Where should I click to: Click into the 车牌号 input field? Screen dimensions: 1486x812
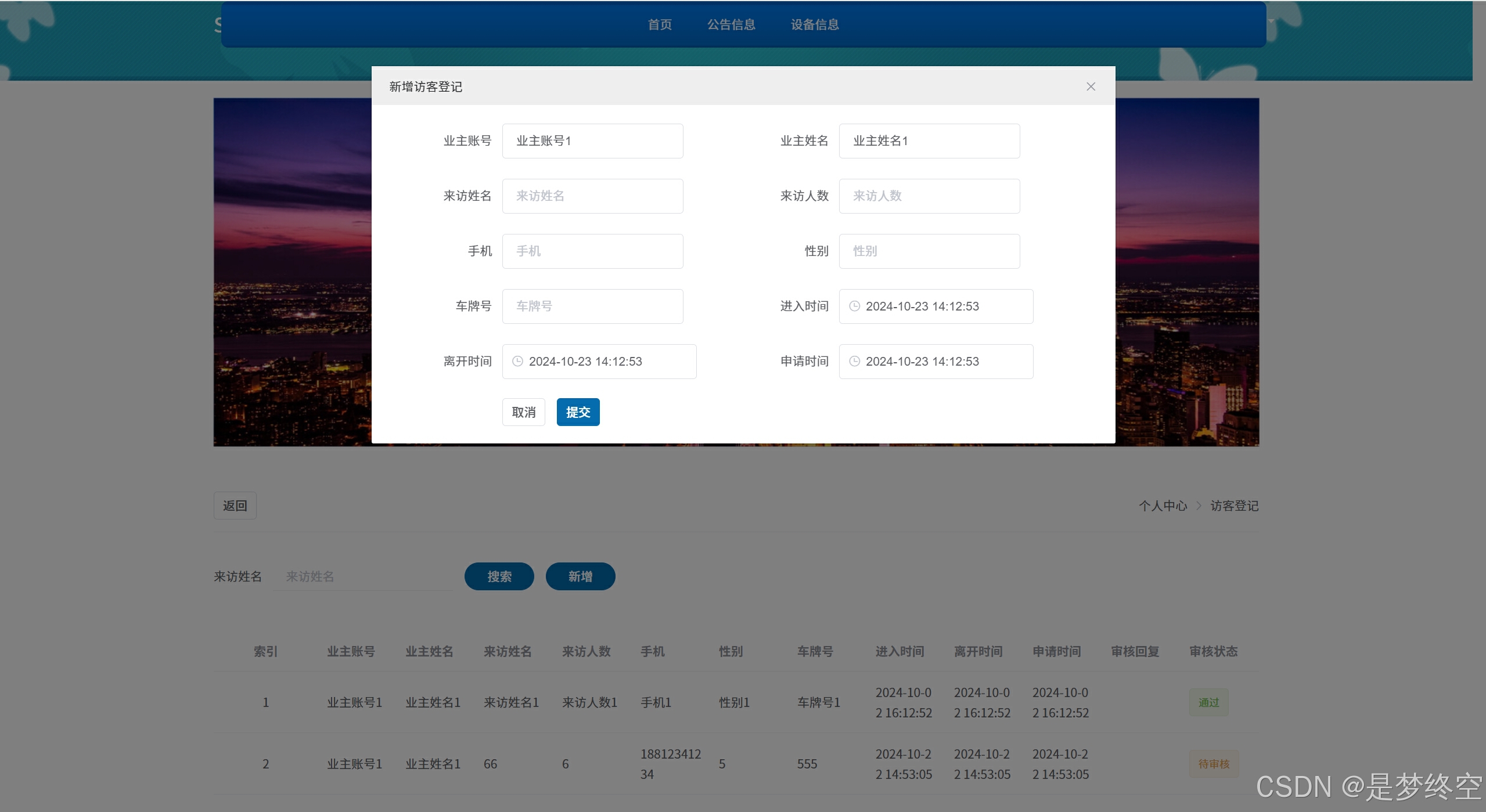592,306
